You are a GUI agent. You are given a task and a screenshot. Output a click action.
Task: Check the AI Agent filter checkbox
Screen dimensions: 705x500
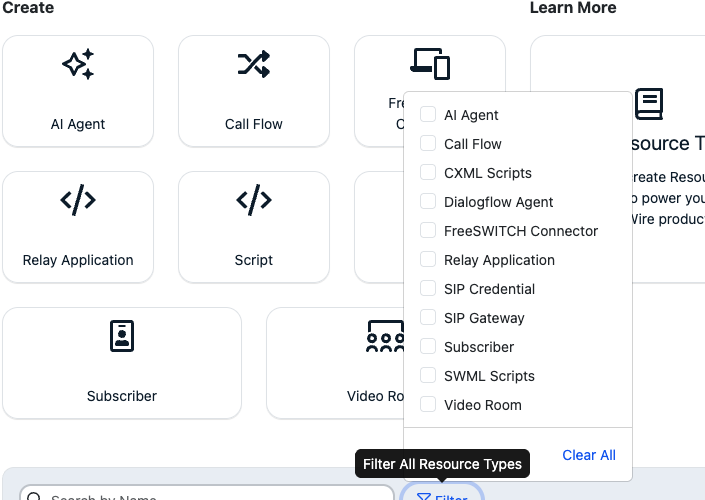(428, 115)
